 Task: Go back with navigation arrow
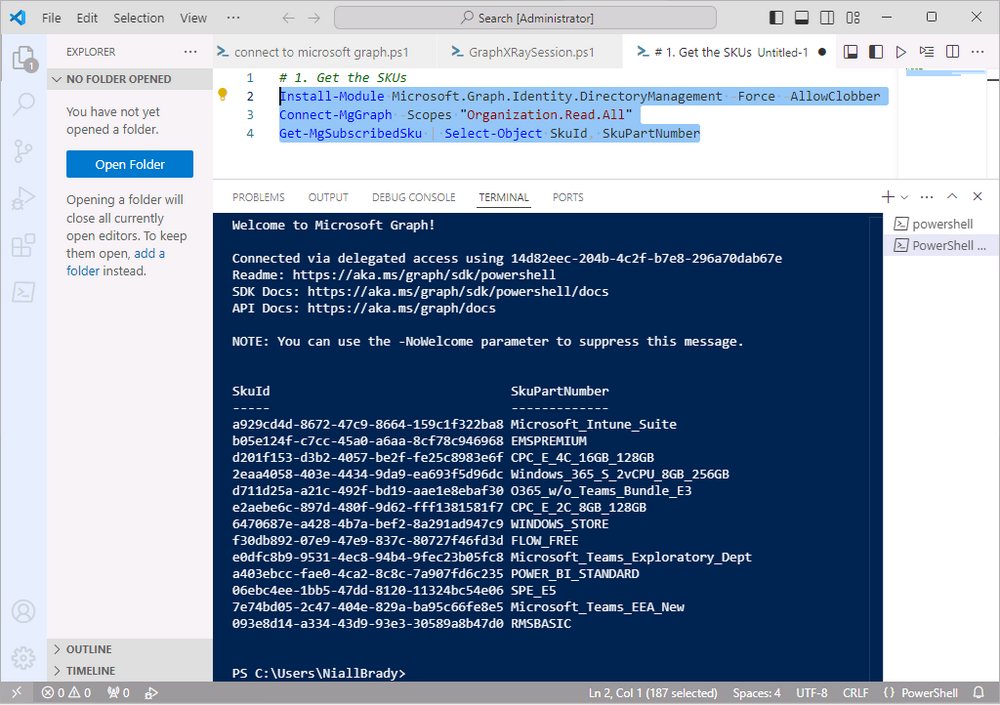(288, 18)
